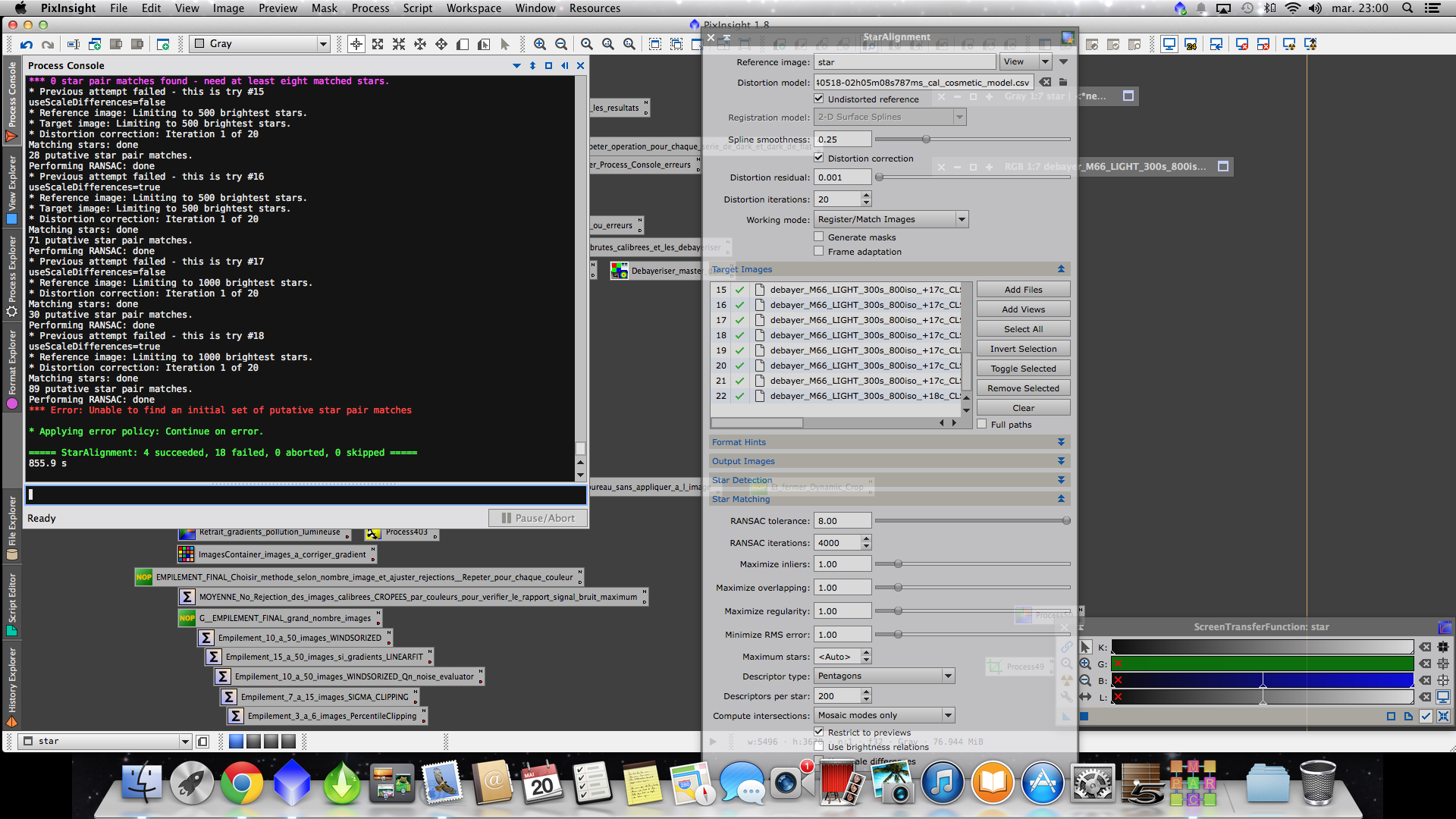Select the zoom-to-fit arrows tool
This screenshot has height=819, width=1456.
point(378,45)
